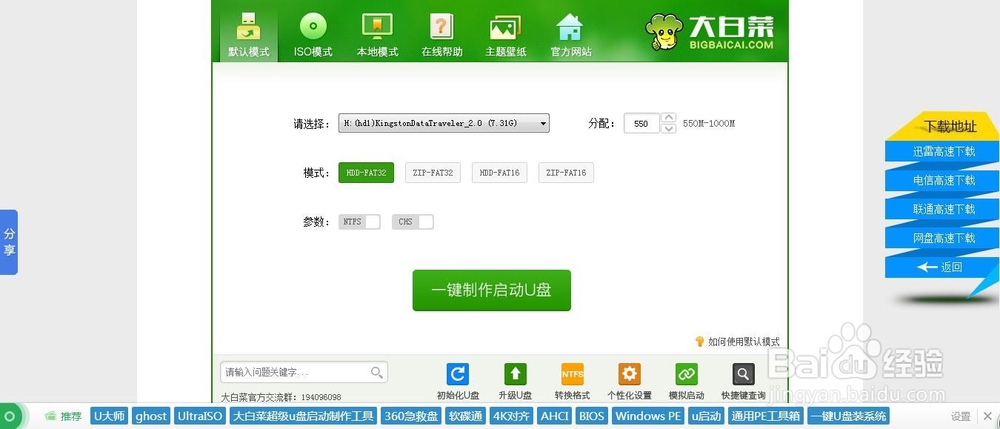Click the 推荐 thumbs-up icon
The height and width of the screenshot is (429, 1000).
pyautogui.click(x=51, y=416)
